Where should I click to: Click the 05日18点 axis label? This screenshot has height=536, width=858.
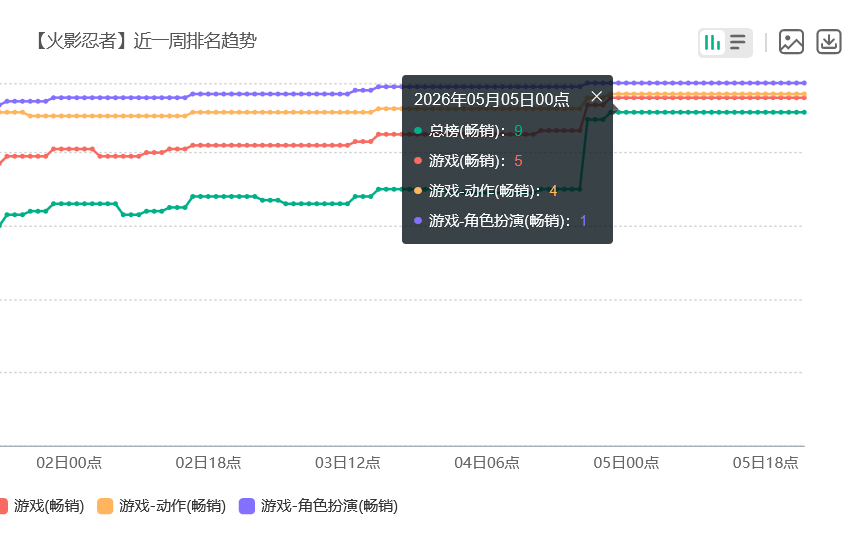pos(766,463)
